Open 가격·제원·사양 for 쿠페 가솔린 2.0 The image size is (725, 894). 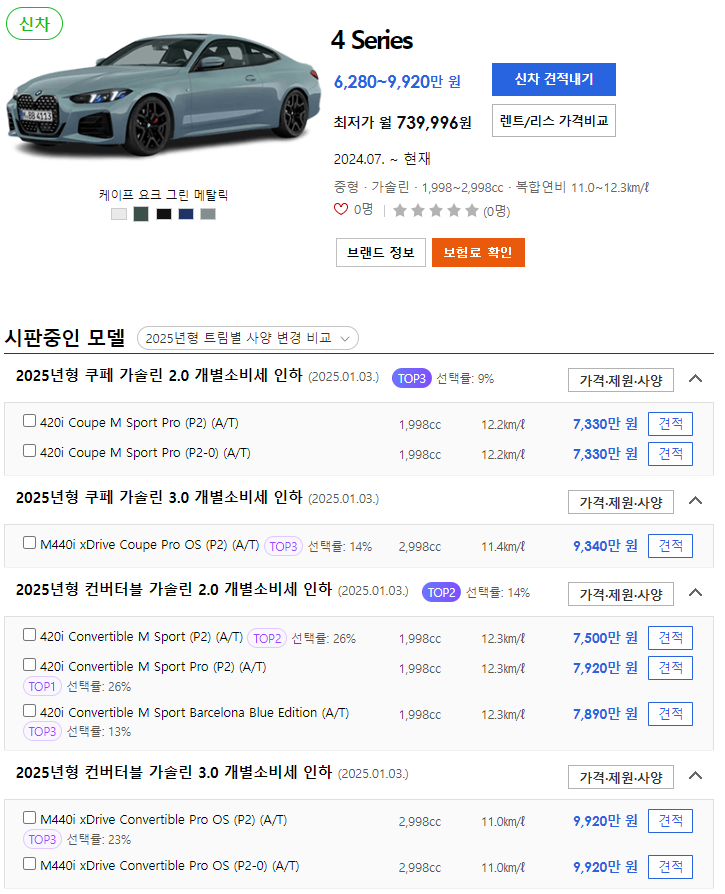pos(621,380)
